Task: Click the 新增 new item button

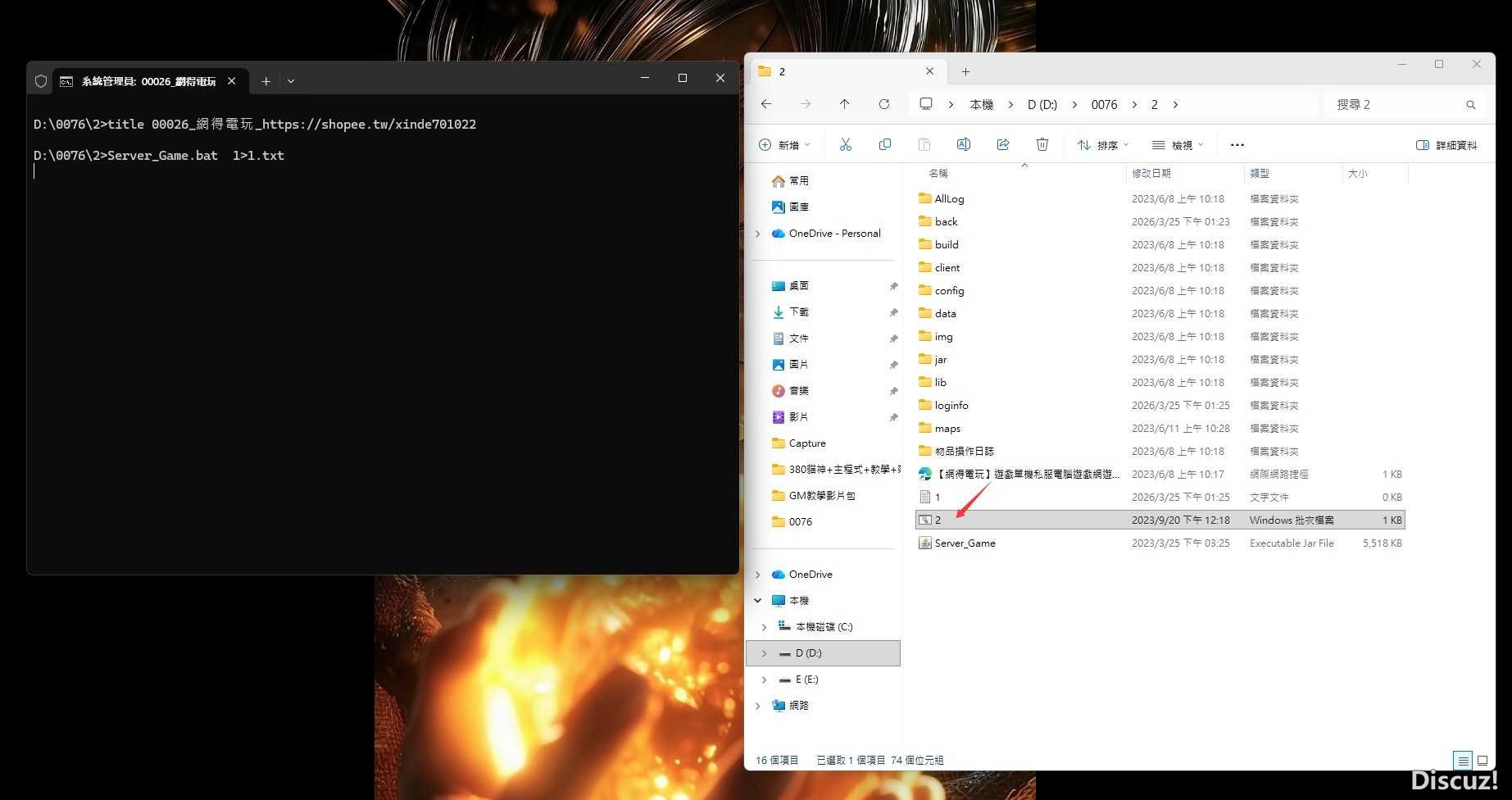Action: click(x=783, y=145)
